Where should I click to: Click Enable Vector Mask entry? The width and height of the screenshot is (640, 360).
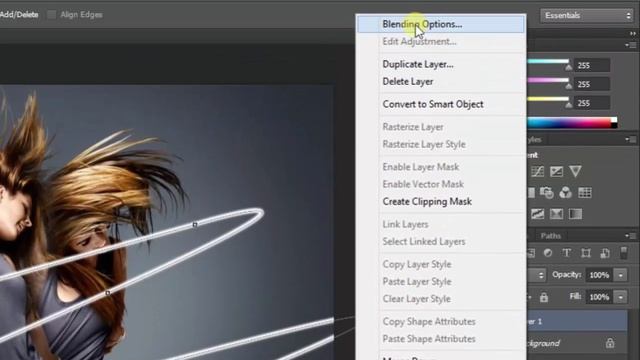441,184
